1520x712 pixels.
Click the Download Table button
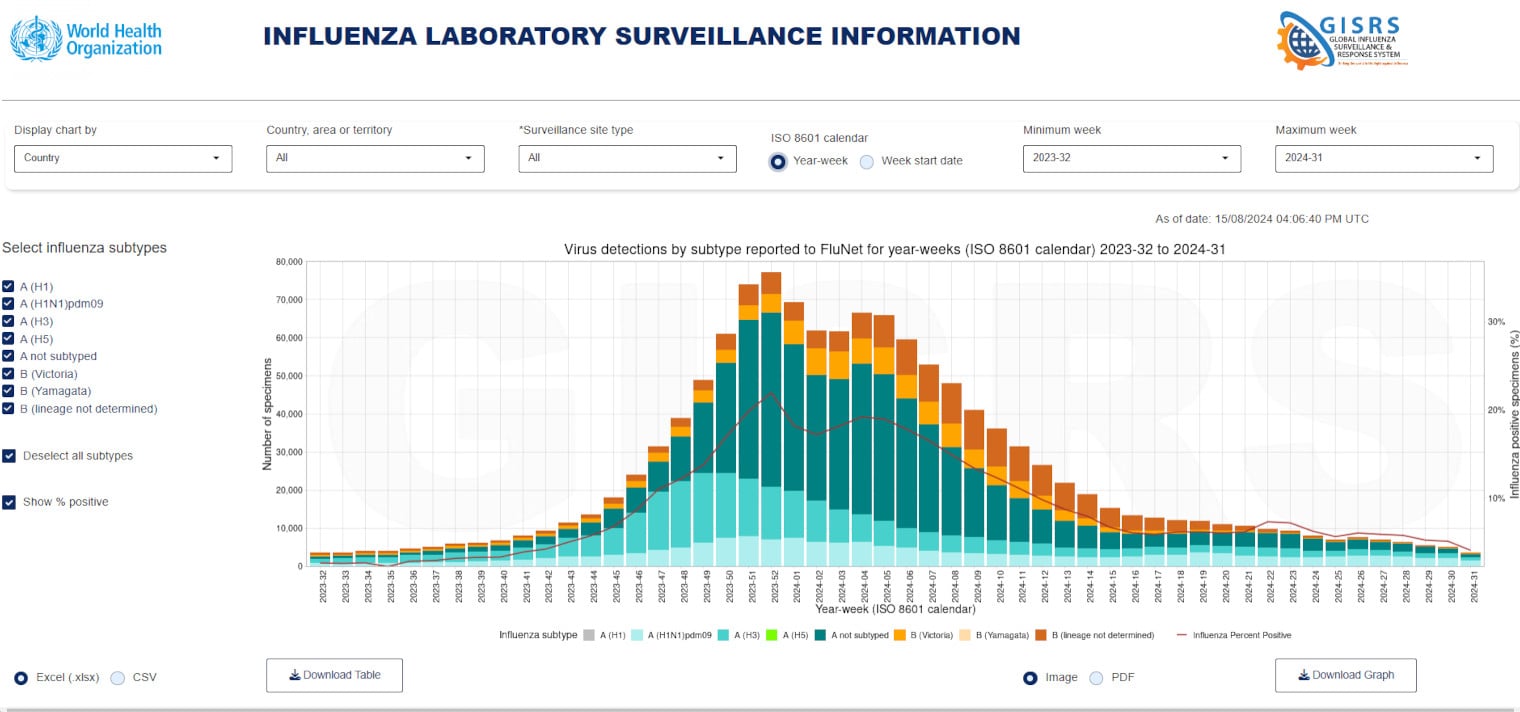(334, 675)
